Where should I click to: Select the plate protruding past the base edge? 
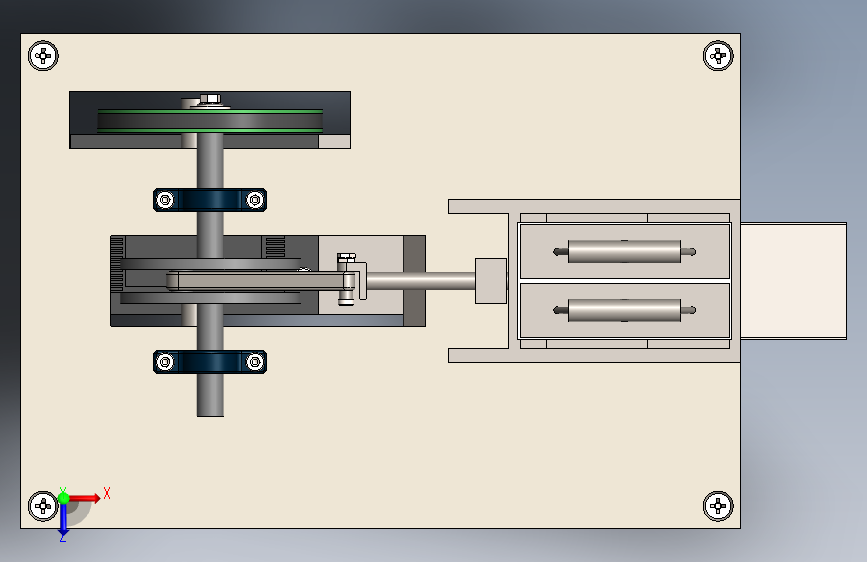click(793, 281)
